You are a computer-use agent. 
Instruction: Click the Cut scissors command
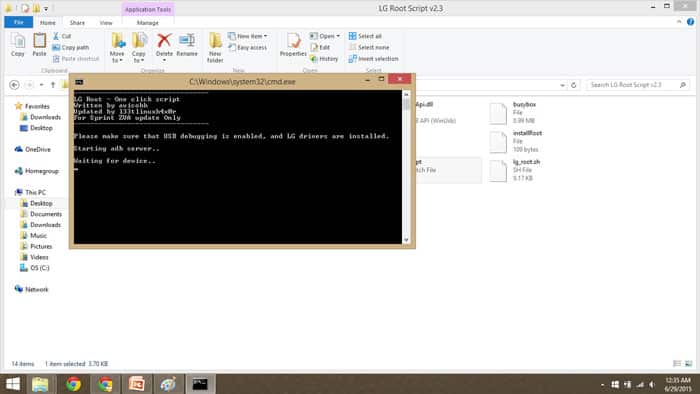(x=62, y=36)
